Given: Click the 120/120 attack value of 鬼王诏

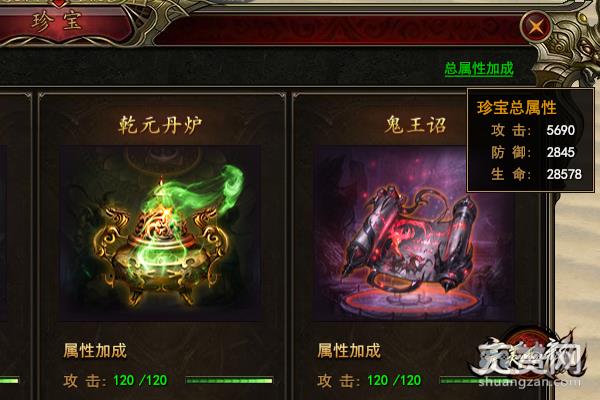Looking at the screenshot, I should tap(394, 380).
